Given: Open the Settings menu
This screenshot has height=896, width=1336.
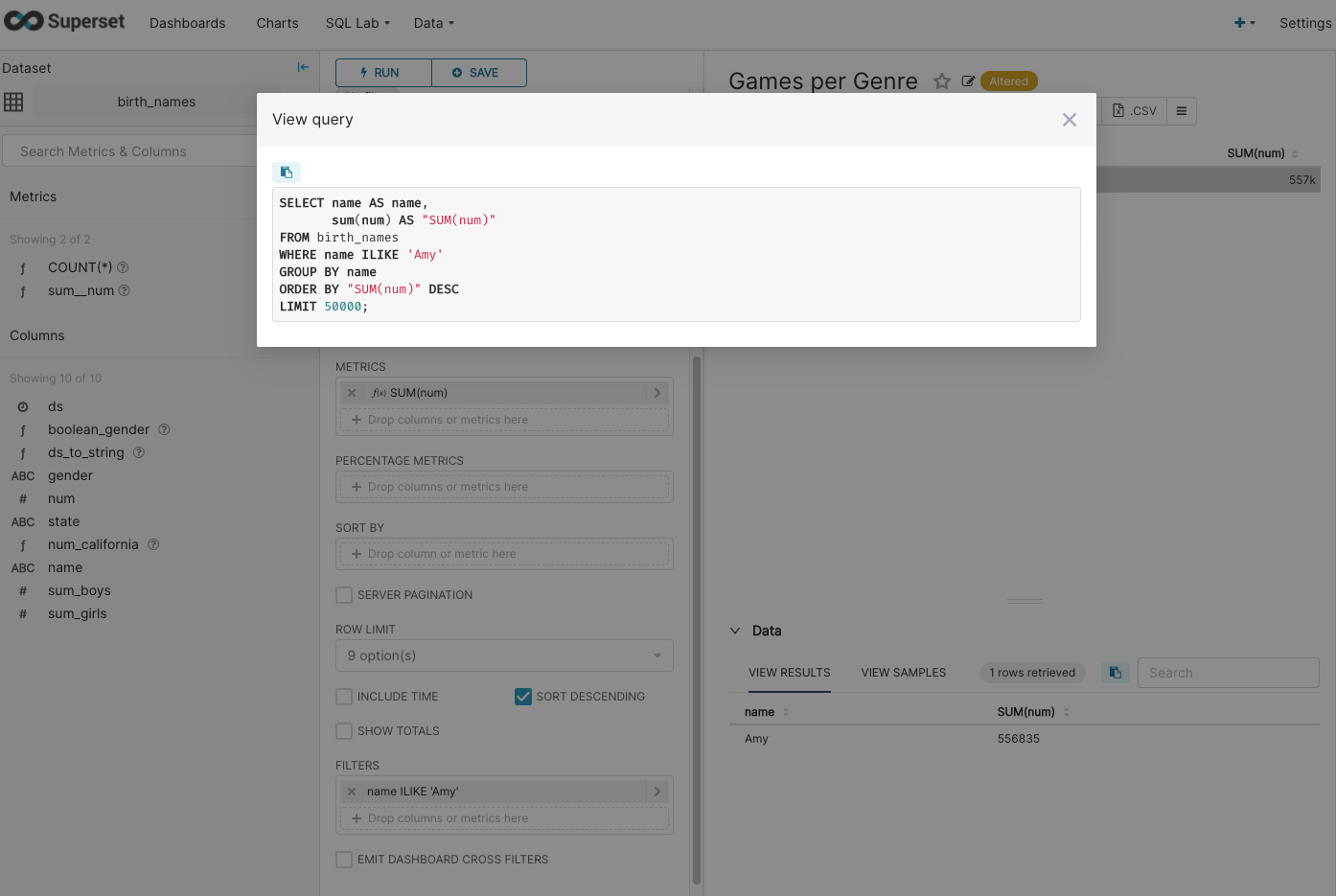Looking at the screenshot, I should point(1305,23).
